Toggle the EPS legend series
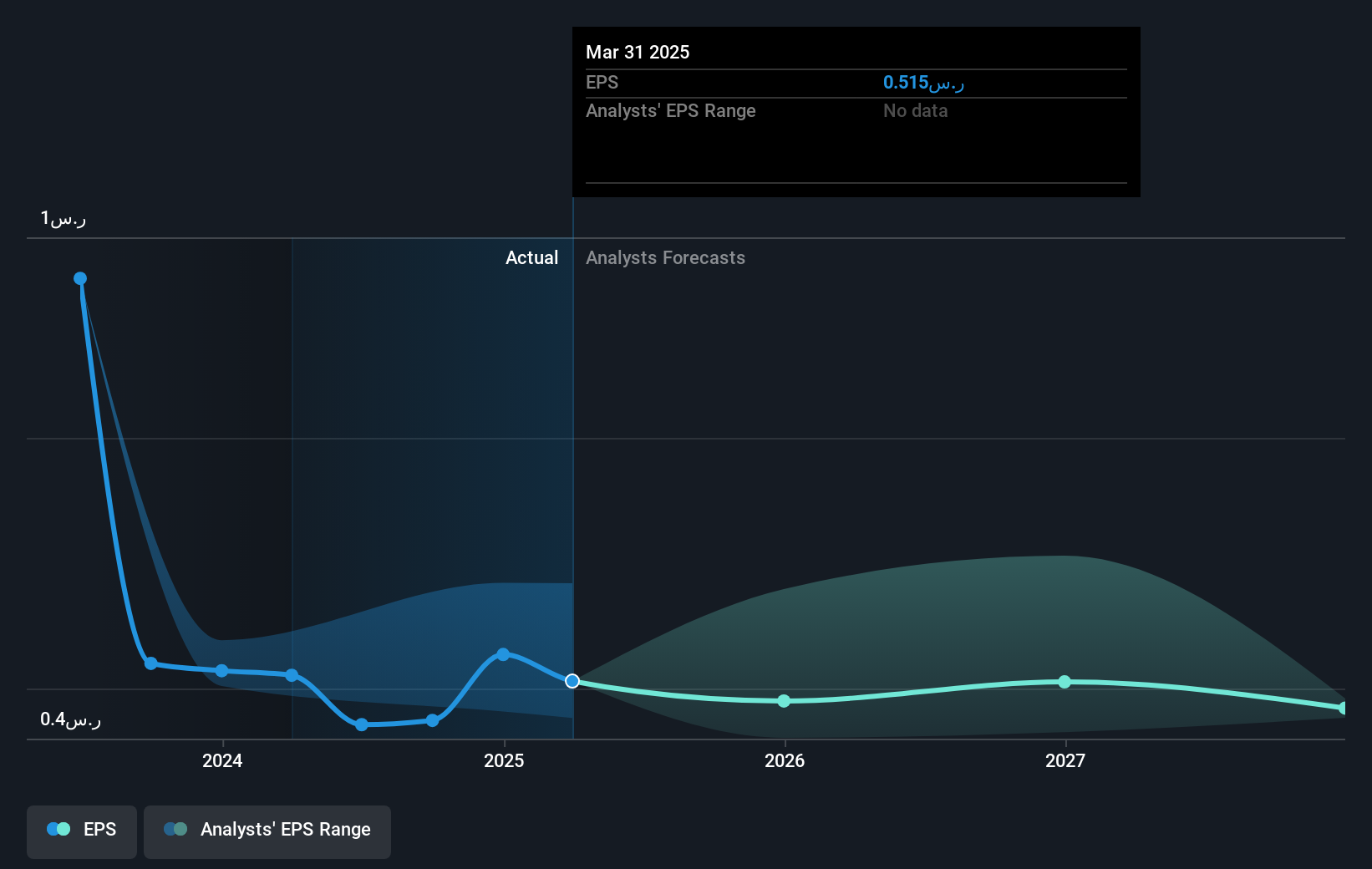Image resolution: width=1372 pixels, height=869 pixels. coord(82,831)
